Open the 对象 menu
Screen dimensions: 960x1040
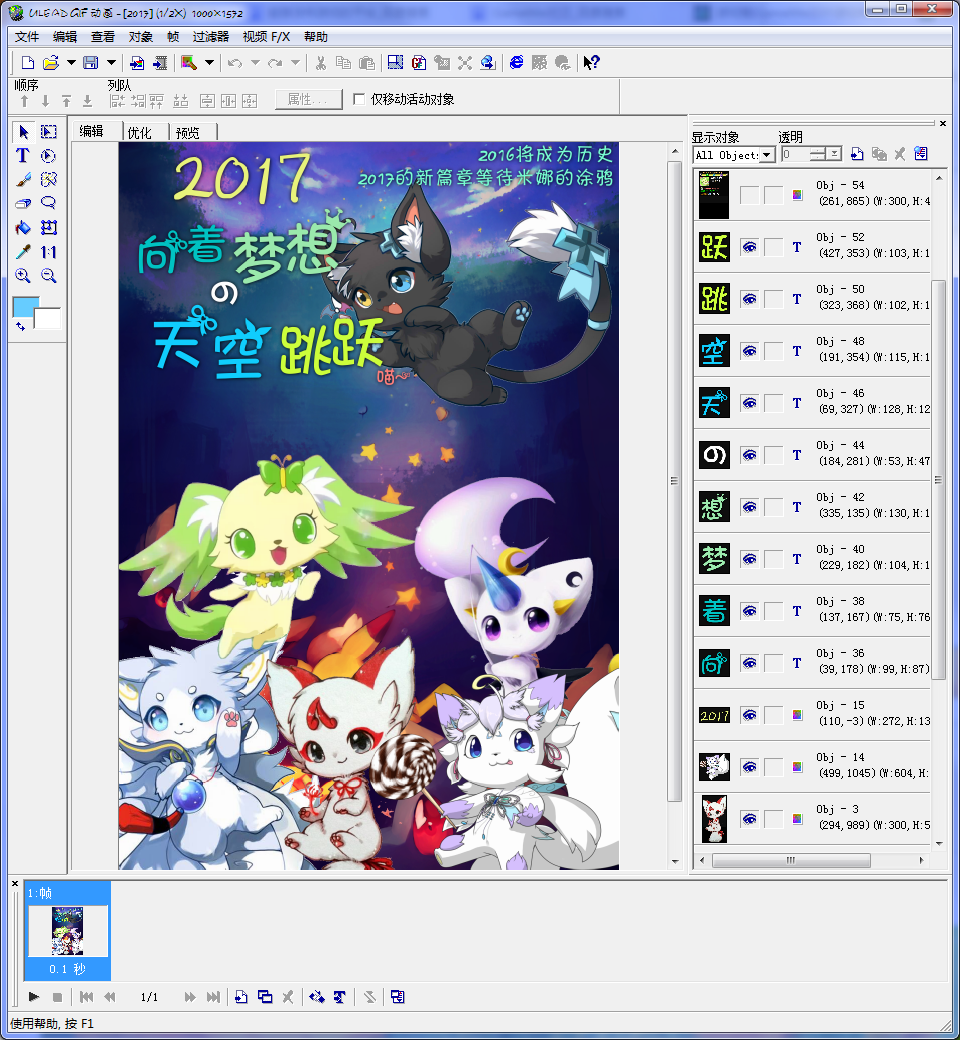[x=141, y=37]
